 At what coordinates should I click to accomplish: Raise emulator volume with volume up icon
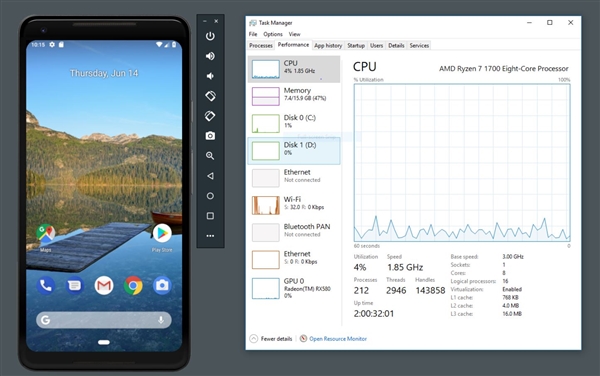click(x=210, y=56)
